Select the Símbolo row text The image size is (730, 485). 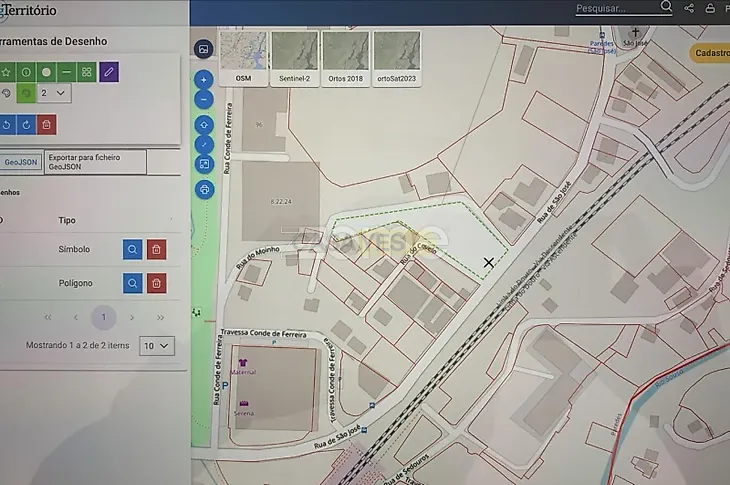(x=74, y=249)
